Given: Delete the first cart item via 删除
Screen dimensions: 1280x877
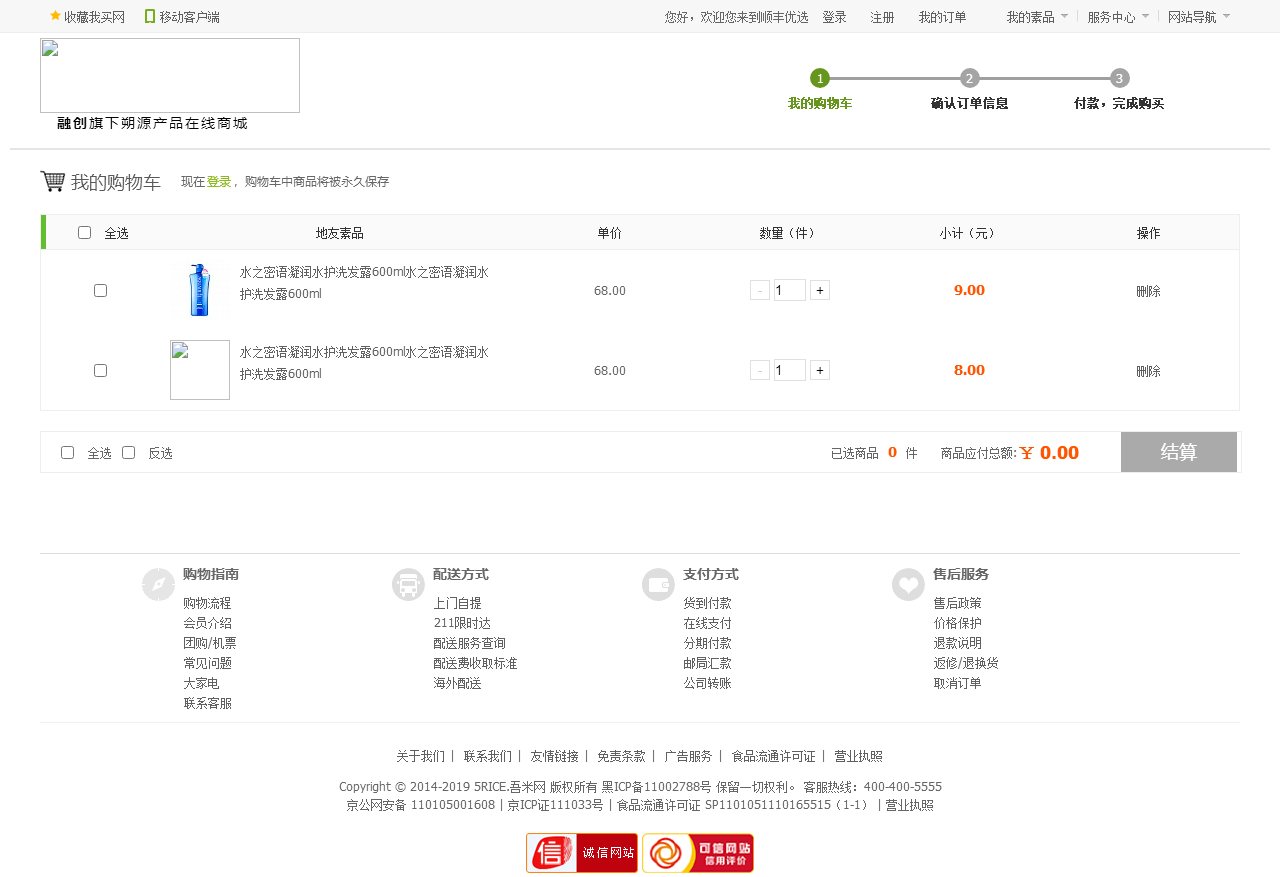Looking at the screenshot, I should (x=1148, y=291).
